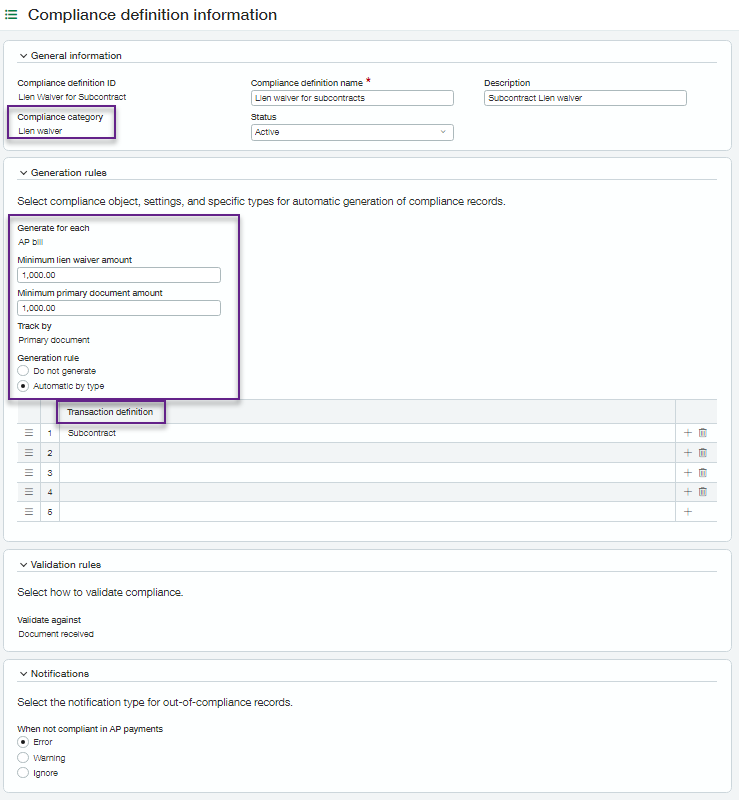Collapse the General information section
Image resolution: width=739 pixels, height=800 pixels.
(24, 56)
